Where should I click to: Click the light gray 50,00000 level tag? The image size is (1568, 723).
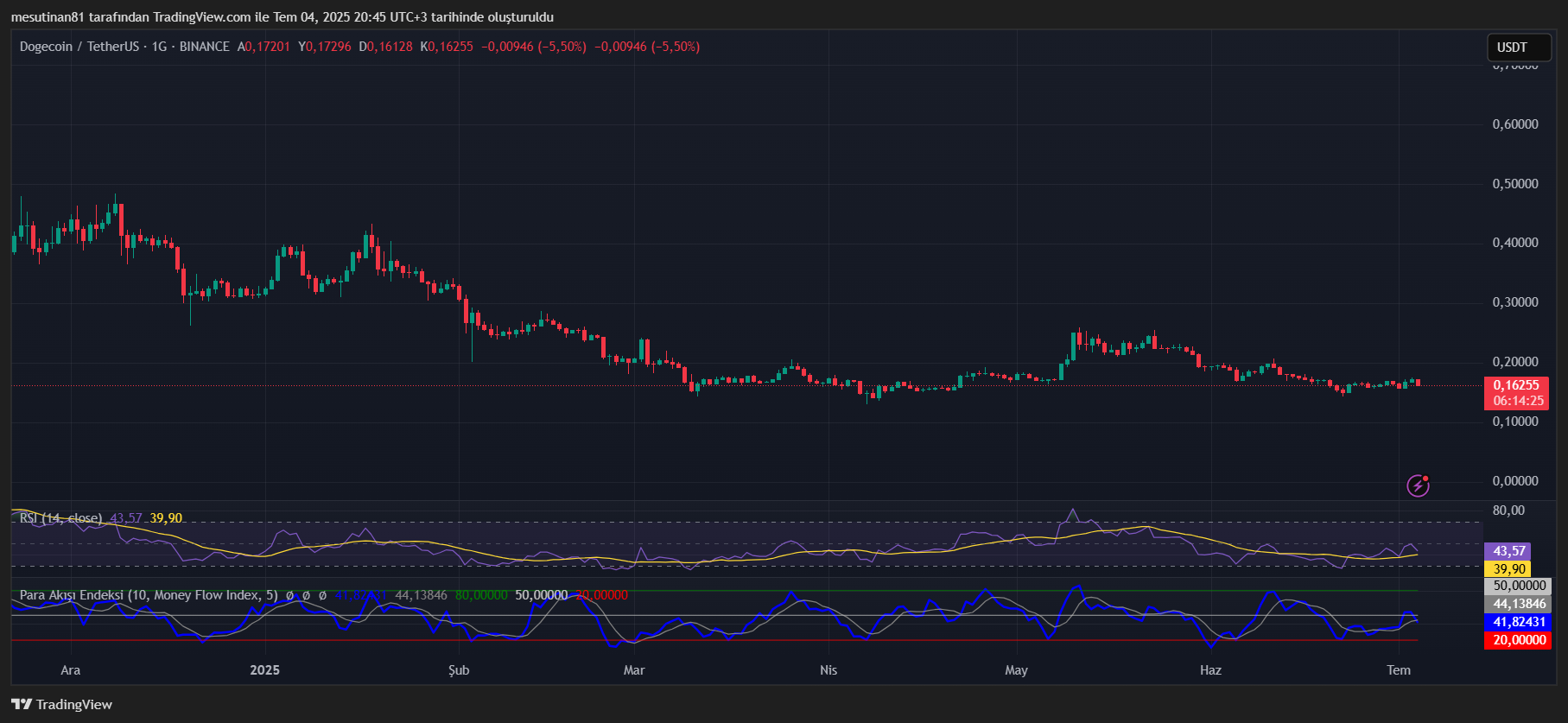click(x=1519, y=586)
